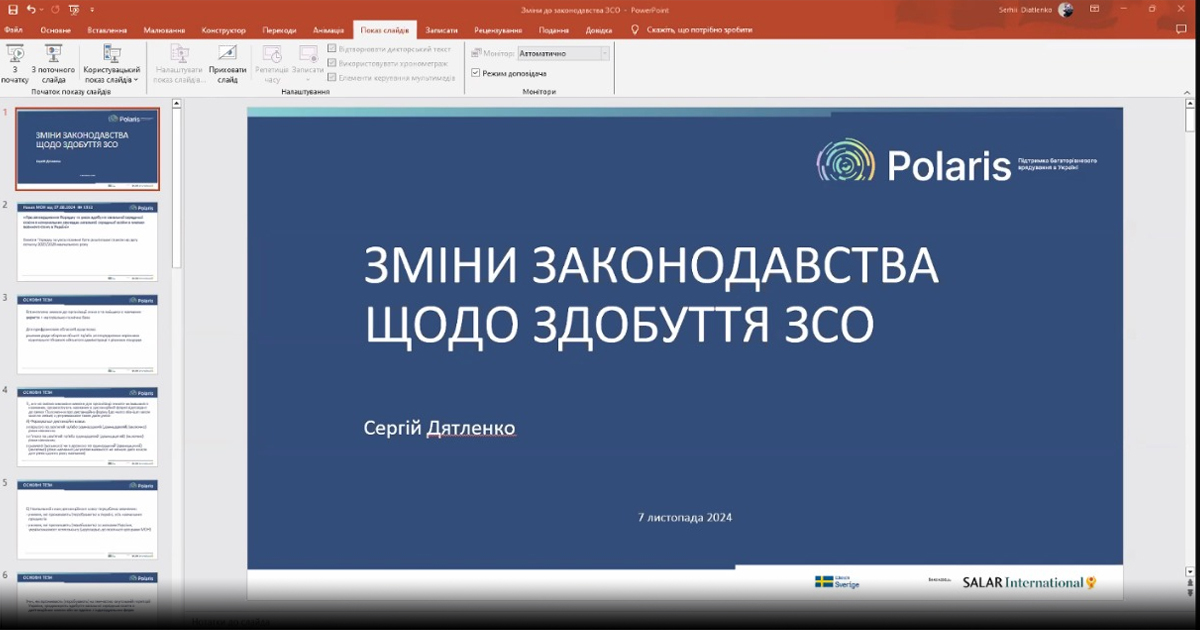Select slide 3 thumbnail
Image resolution: width=1200 pixels, height=630 pixels.
87,334
